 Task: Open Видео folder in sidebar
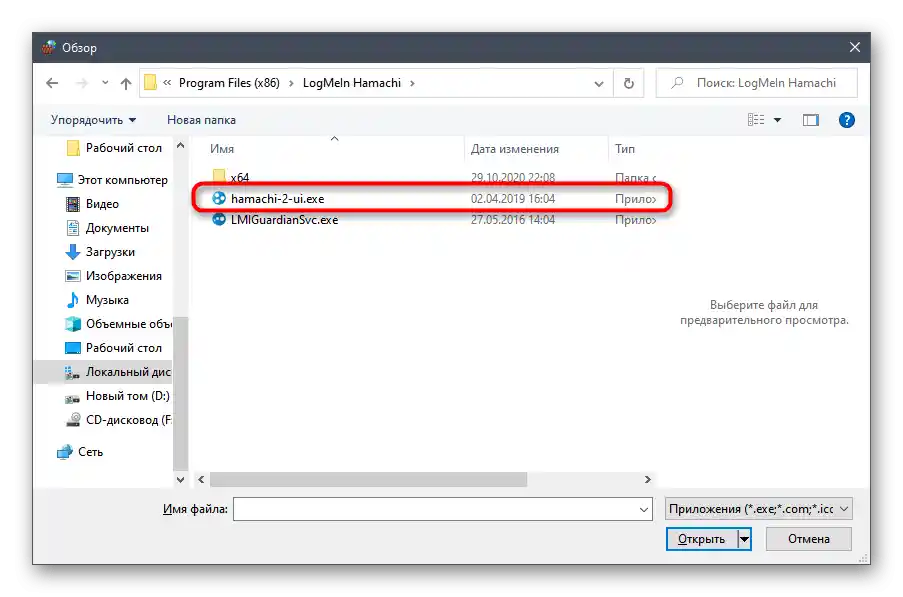102,204
